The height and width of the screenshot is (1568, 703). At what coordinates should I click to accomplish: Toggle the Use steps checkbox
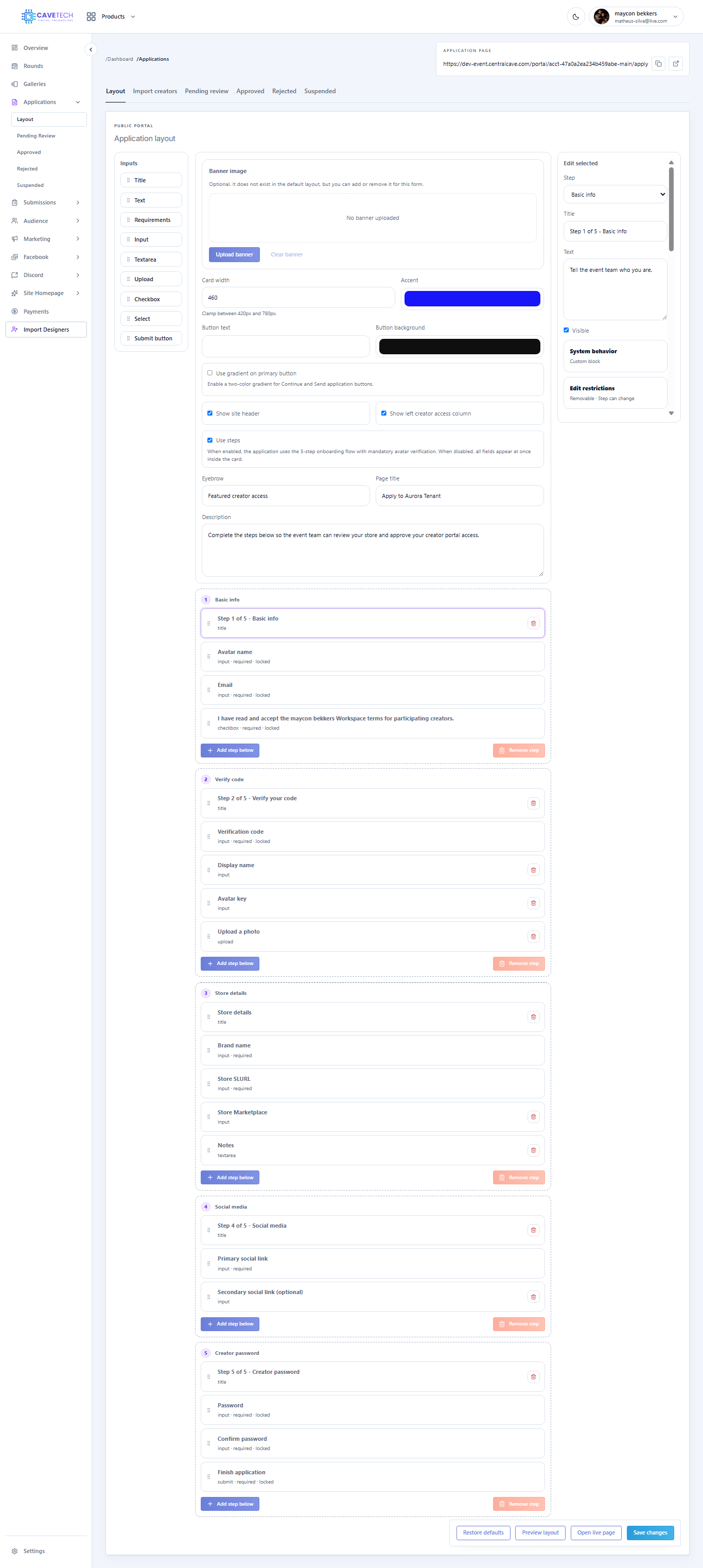coord(210,440)
